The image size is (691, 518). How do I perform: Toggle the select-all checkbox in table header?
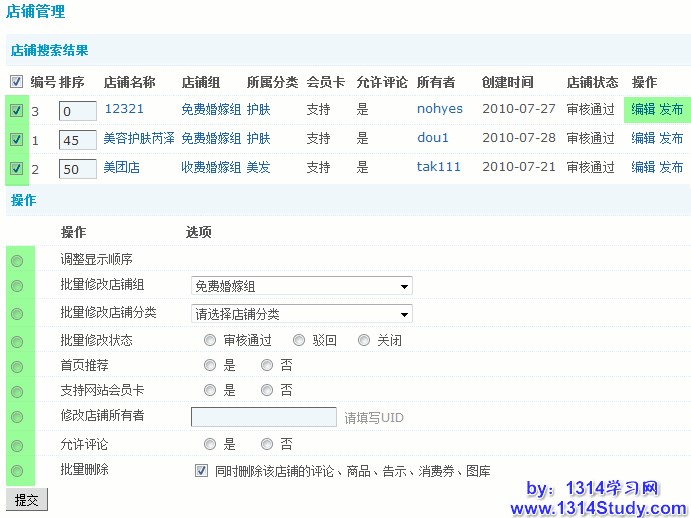point(16,82)
